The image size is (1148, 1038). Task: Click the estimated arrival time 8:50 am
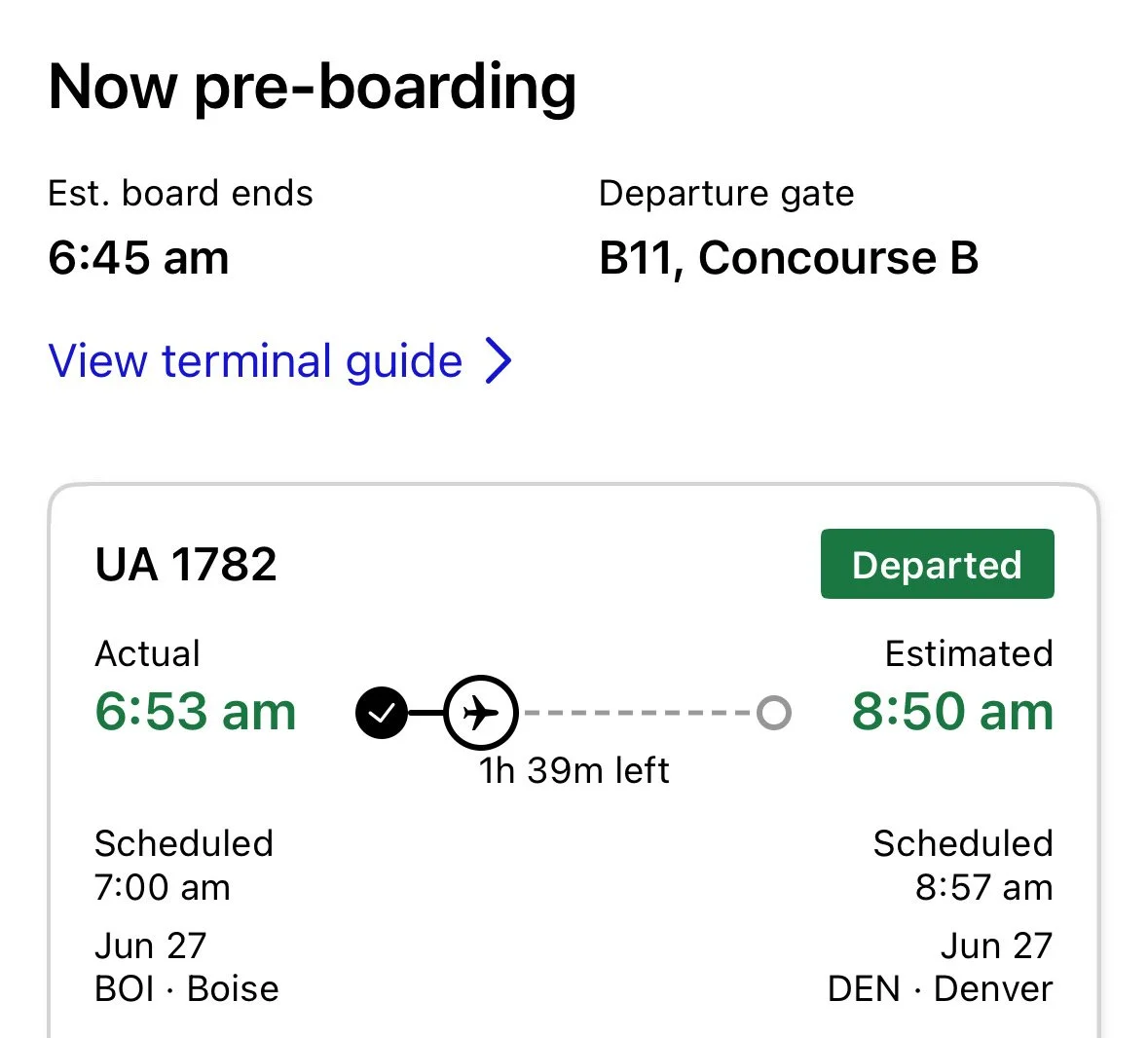click(952, 711)
